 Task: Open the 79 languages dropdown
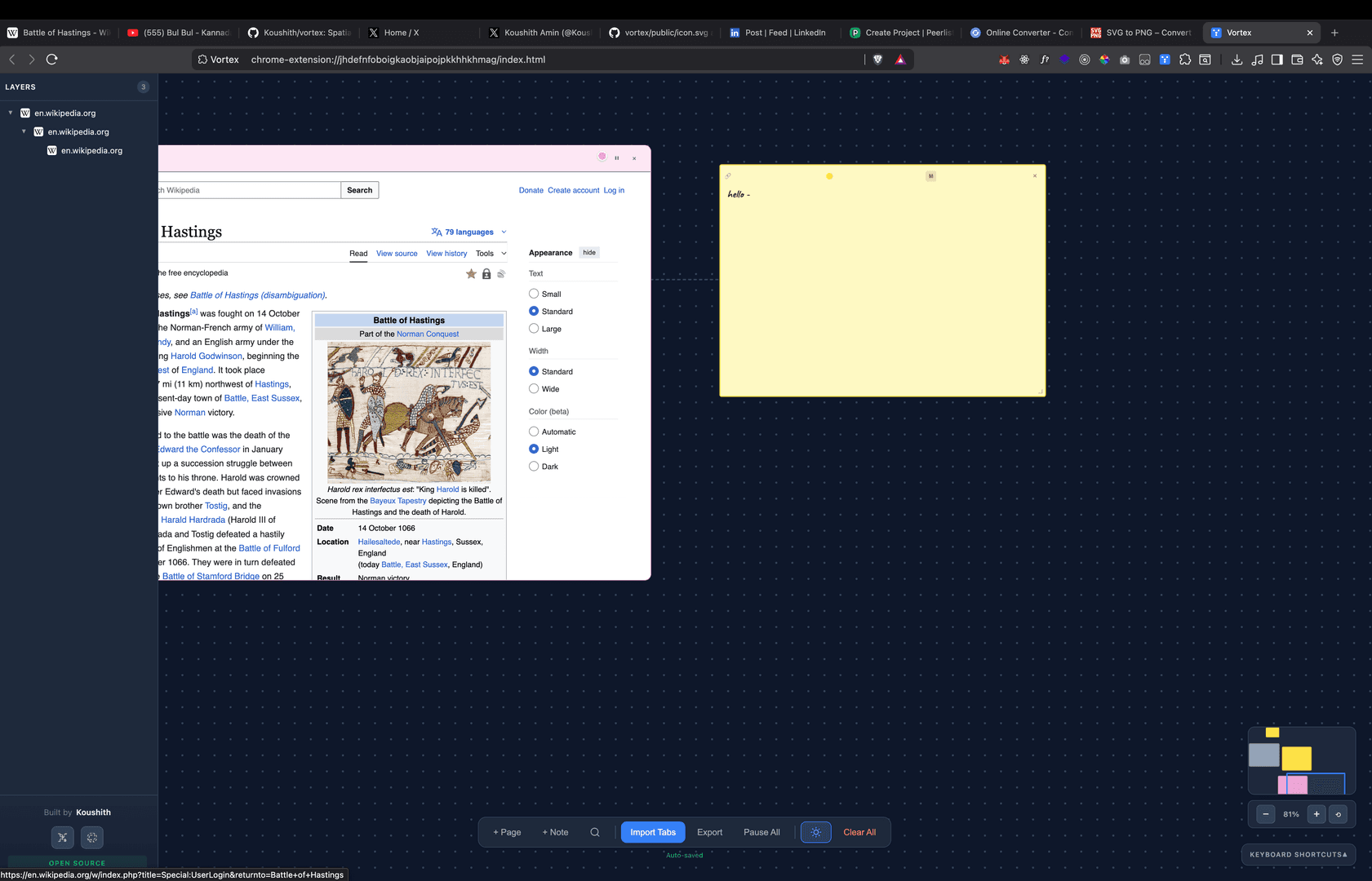pyautogui.click(x=468, y=231)
